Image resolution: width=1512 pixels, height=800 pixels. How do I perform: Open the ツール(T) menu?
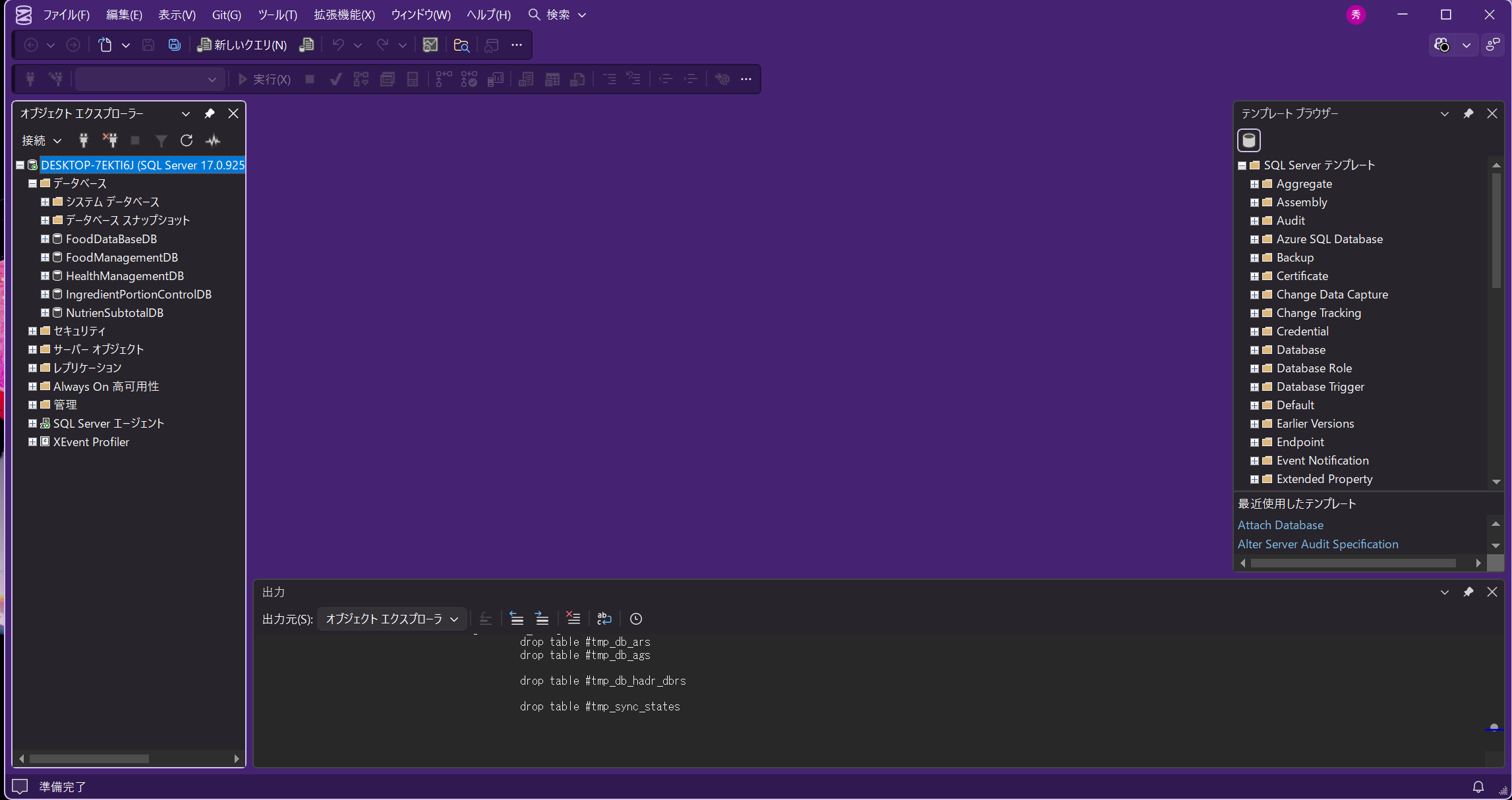pos(277,14)
